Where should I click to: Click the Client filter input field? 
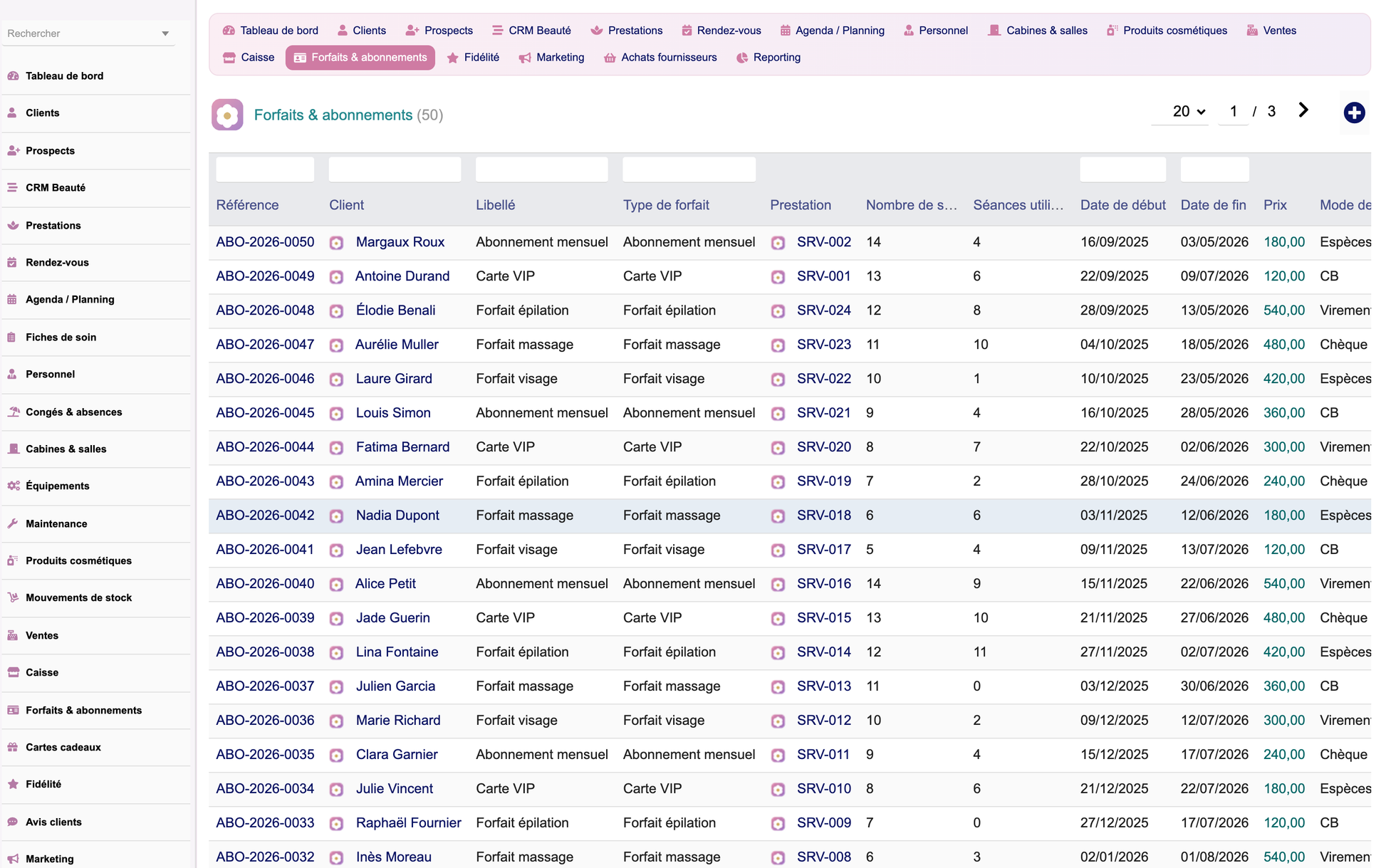pos(395,169)
